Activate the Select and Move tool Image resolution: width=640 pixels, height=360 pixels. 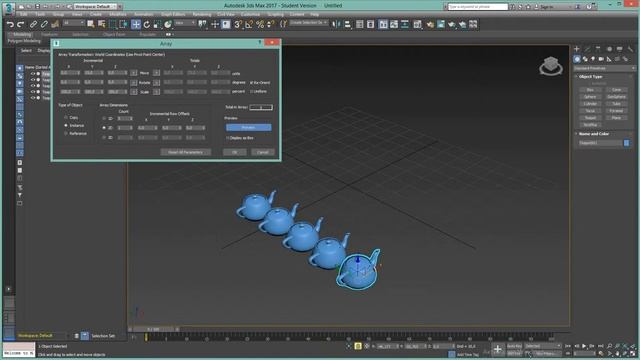(136, 24)
